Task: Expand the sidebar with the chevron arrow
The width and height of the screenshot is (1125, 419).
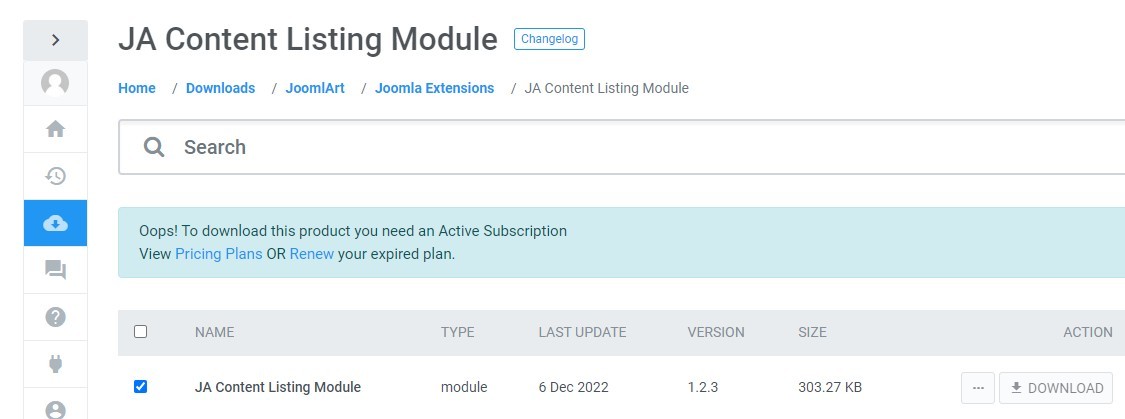Action: tap(56, 40)
